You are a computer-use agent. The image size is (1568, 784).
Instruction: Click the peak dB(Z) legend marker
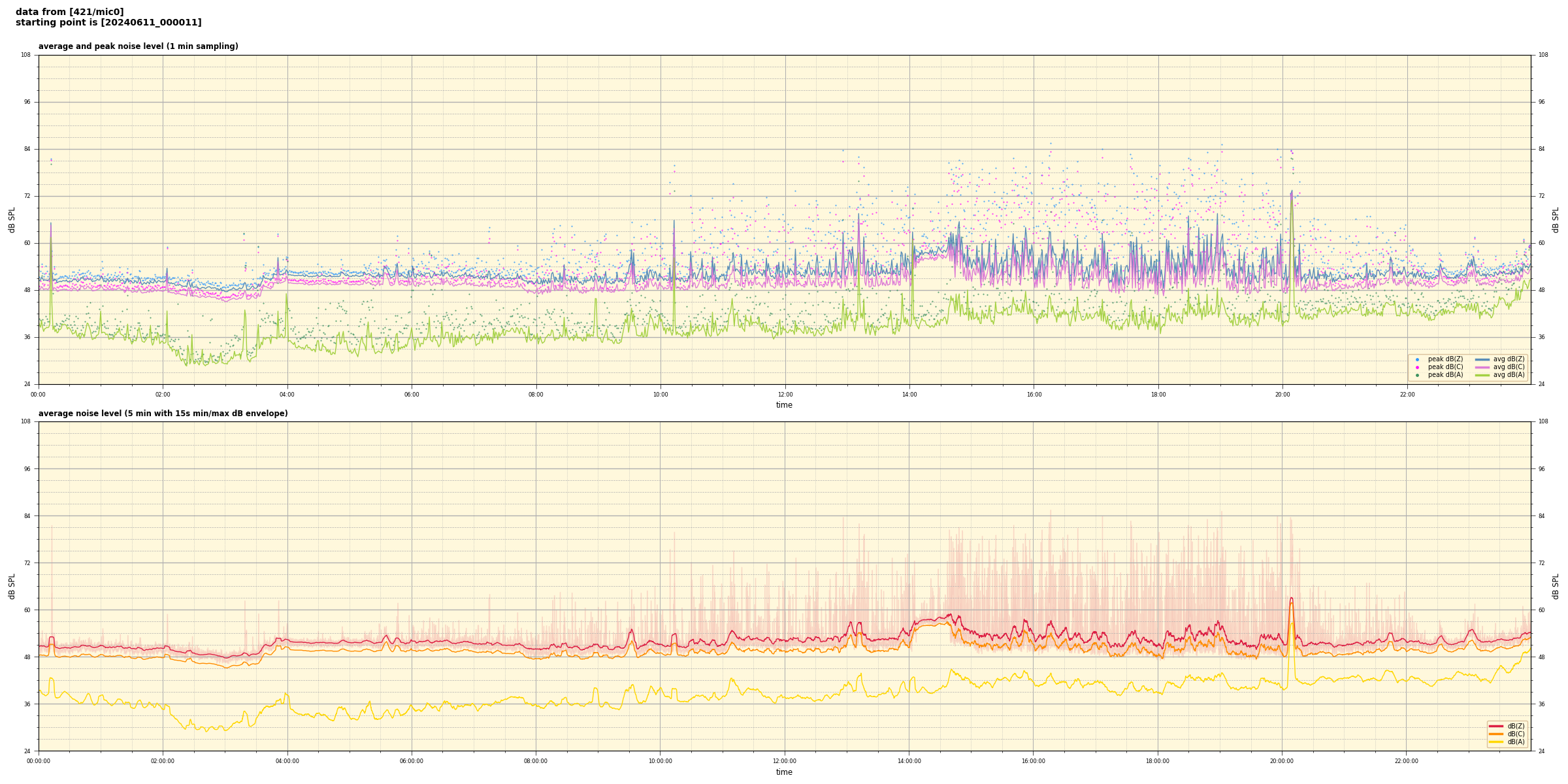tap(1417, 359)
